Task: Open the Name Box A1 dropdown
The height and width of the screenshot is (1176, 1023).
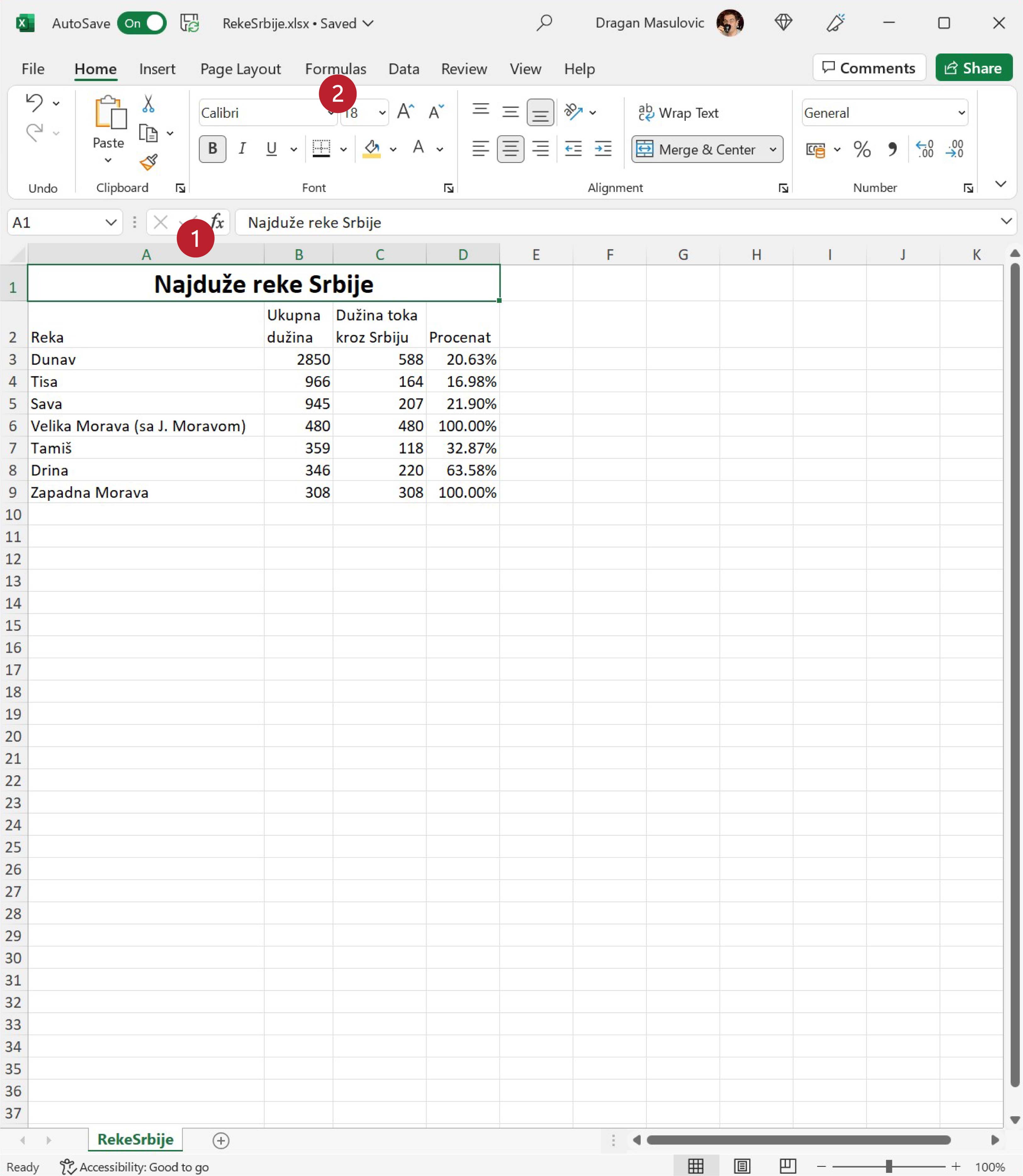Action: point(111,222)
